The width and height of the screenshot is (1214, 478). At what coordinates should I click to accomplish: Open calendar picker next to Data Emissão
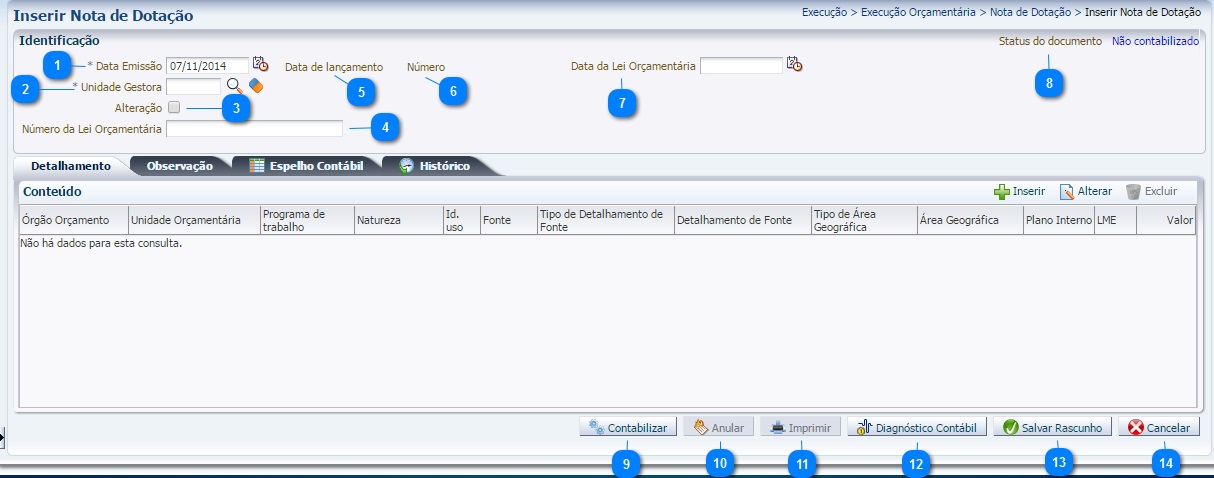(260, 64)
